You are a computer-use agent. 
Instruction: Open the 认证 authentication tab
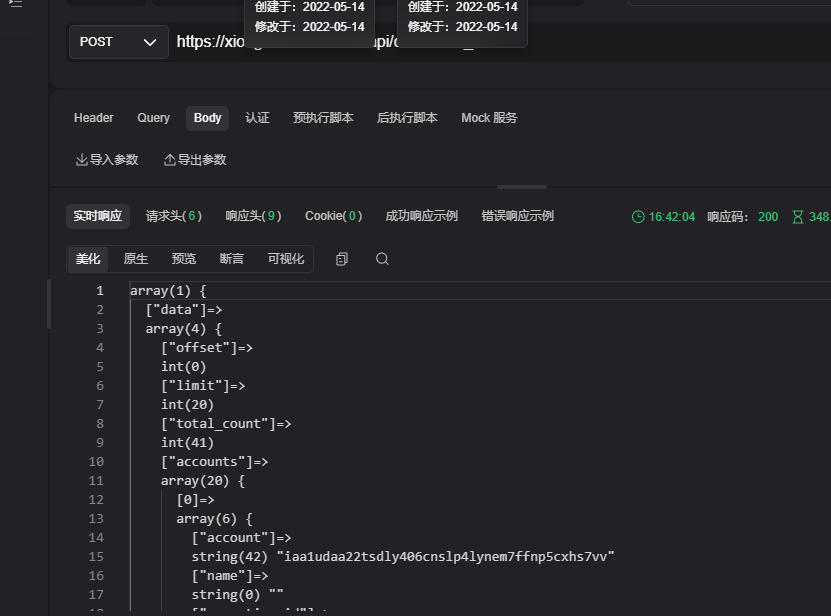pyautogui.click(x=257, y=117)
